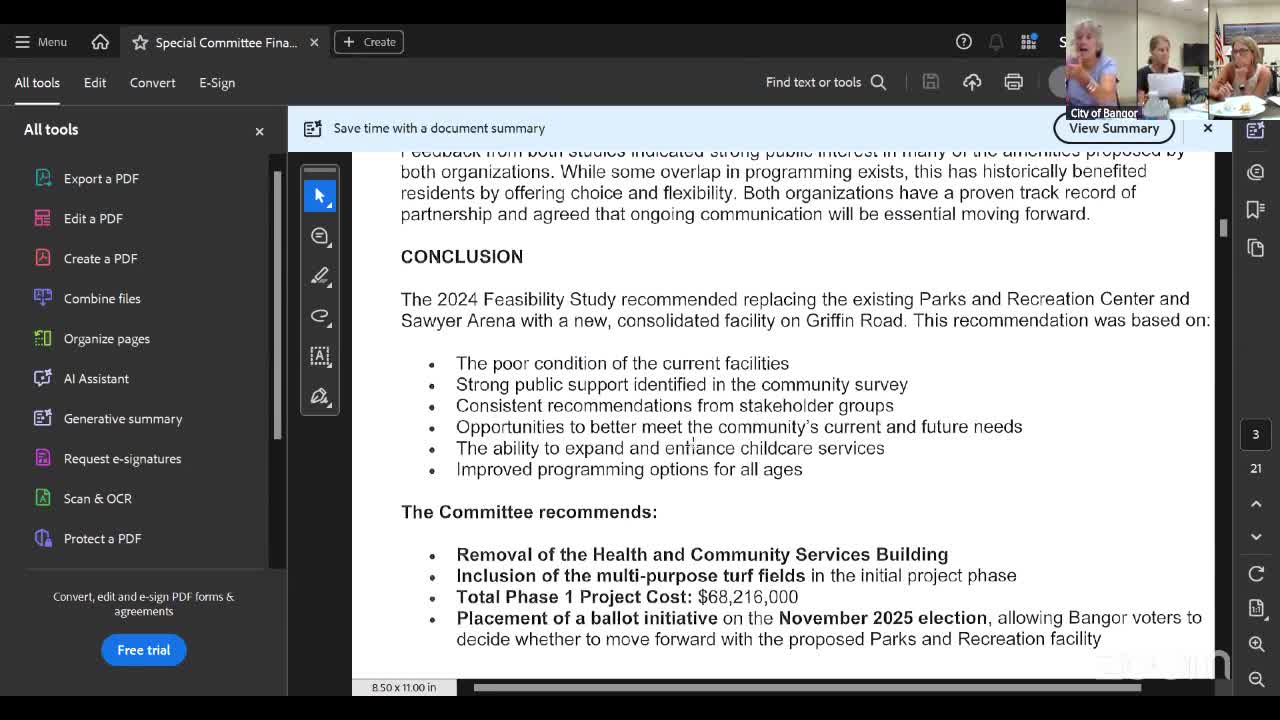The image size is (1280, 720).
Task: Click the current page number 3 box
Action: [x=1256, y=434]
